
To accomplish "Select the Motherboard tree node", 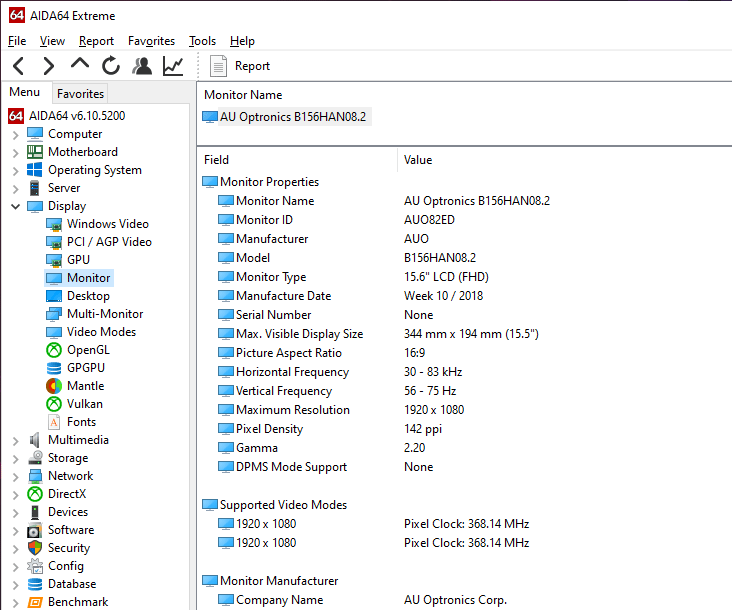I will (72, 152).
